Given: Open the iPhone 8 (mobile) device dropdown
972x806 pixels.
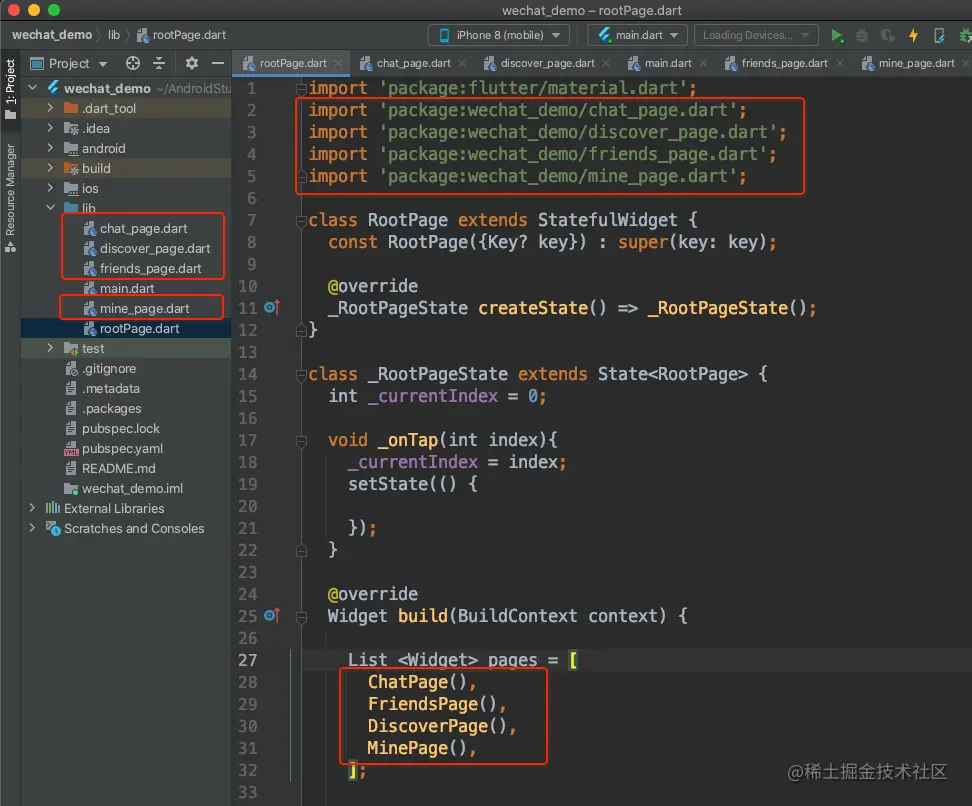Looking at the screenshot, I should [499, 35].
